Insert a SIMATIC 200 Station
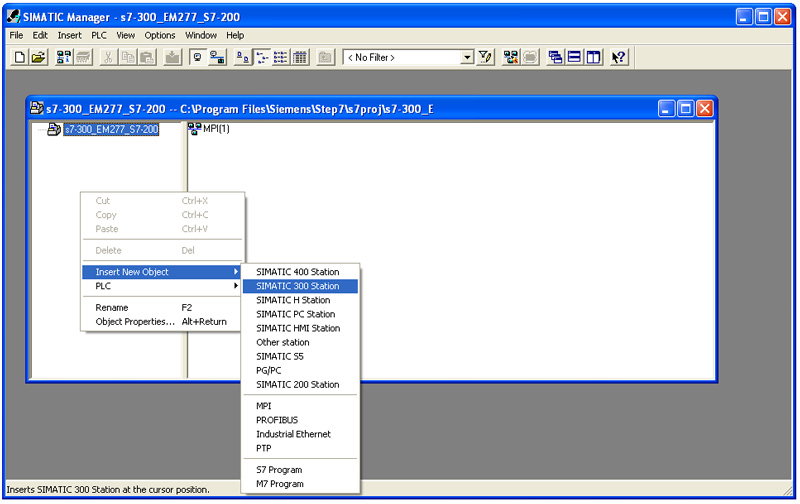 point(301,385)
